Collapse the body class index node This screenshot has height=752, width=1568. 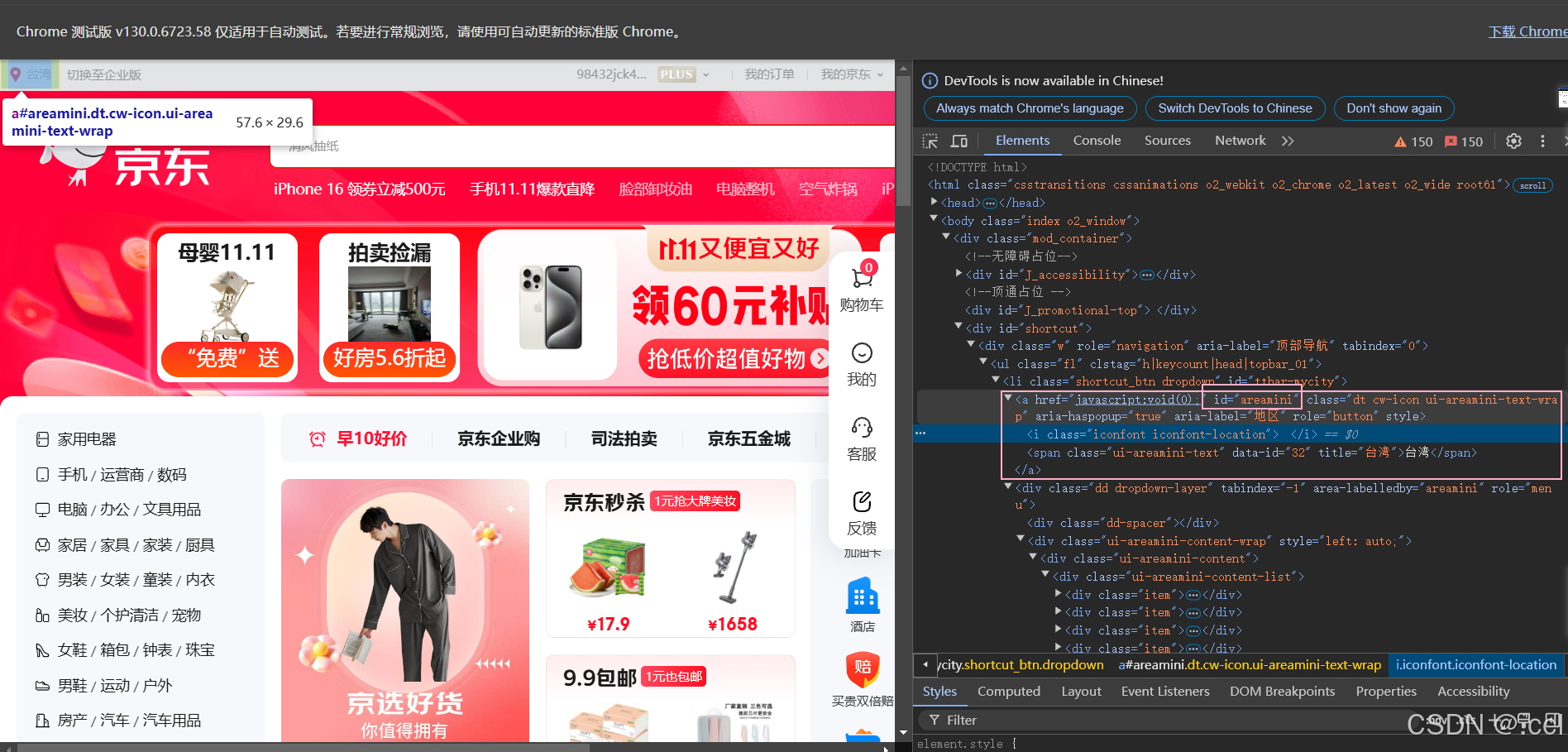[x=935, y=219]
